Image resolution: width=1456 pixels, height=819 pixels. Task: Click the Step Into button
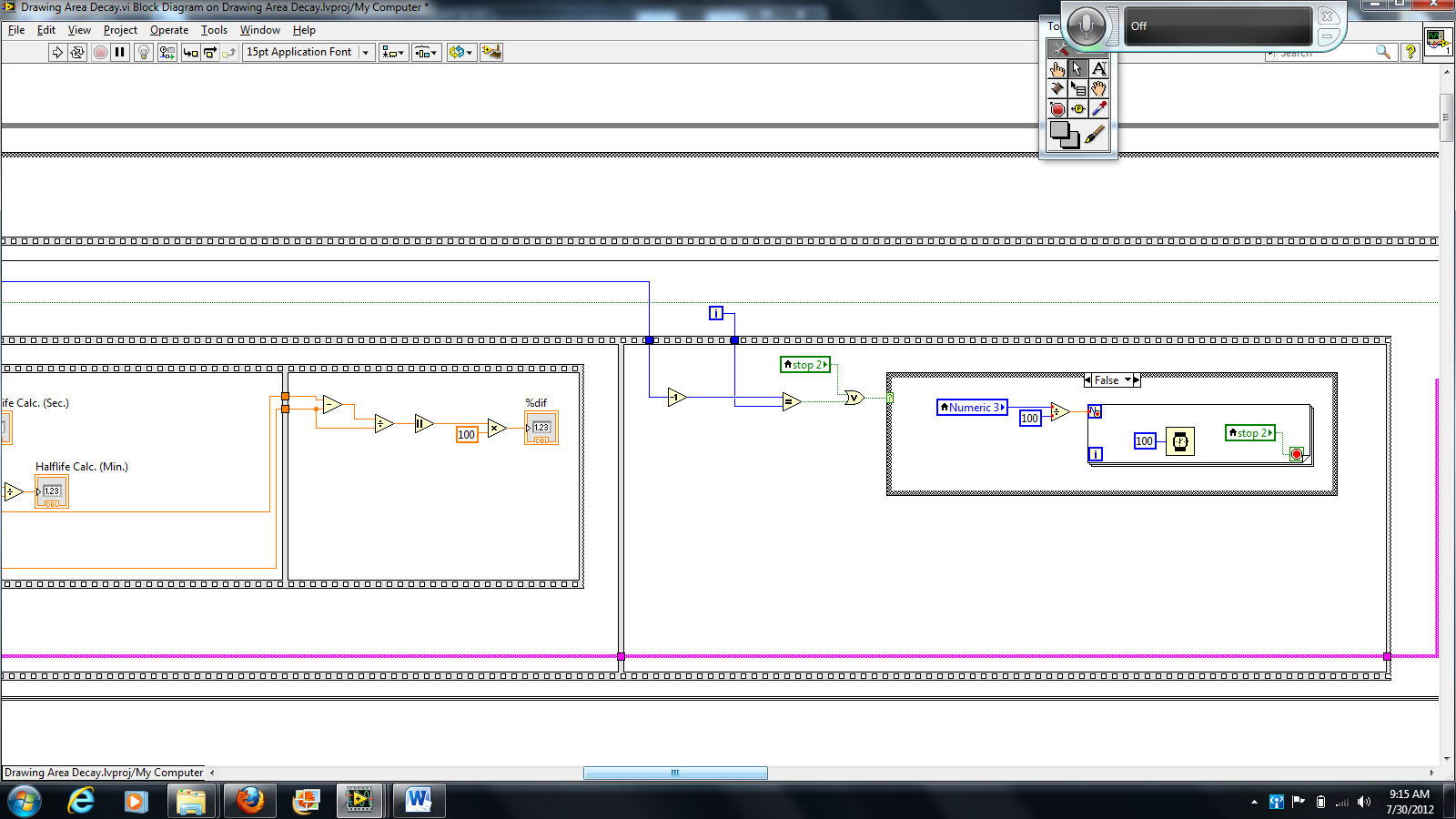[x=190, y=52]
